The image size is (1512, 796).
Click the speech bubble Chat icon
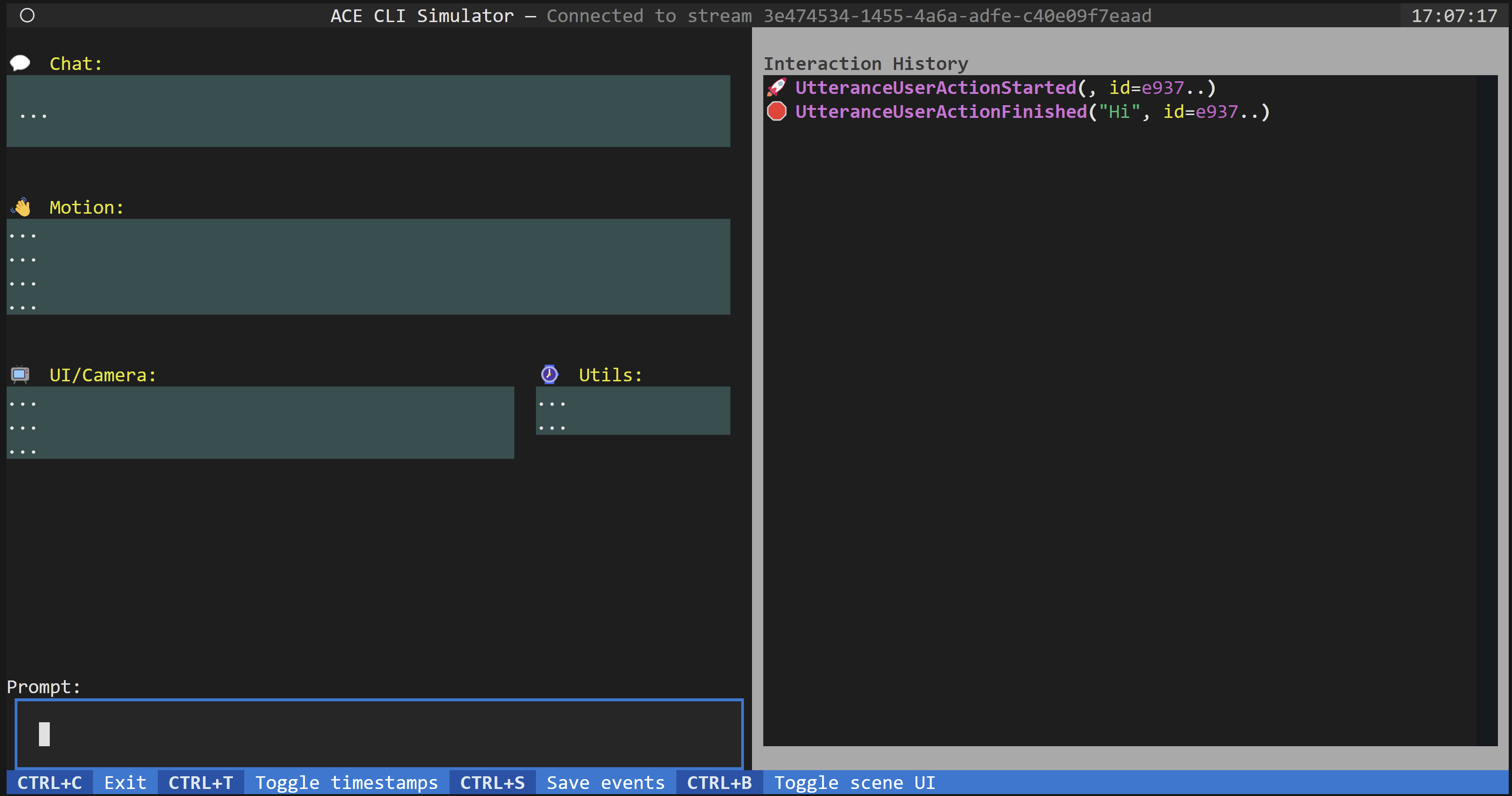(21, 63)
